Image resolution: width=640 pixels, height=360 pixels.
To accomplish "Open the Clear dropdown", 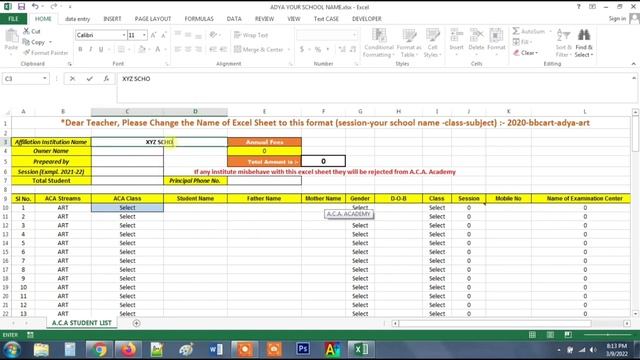I will [526, 53].
